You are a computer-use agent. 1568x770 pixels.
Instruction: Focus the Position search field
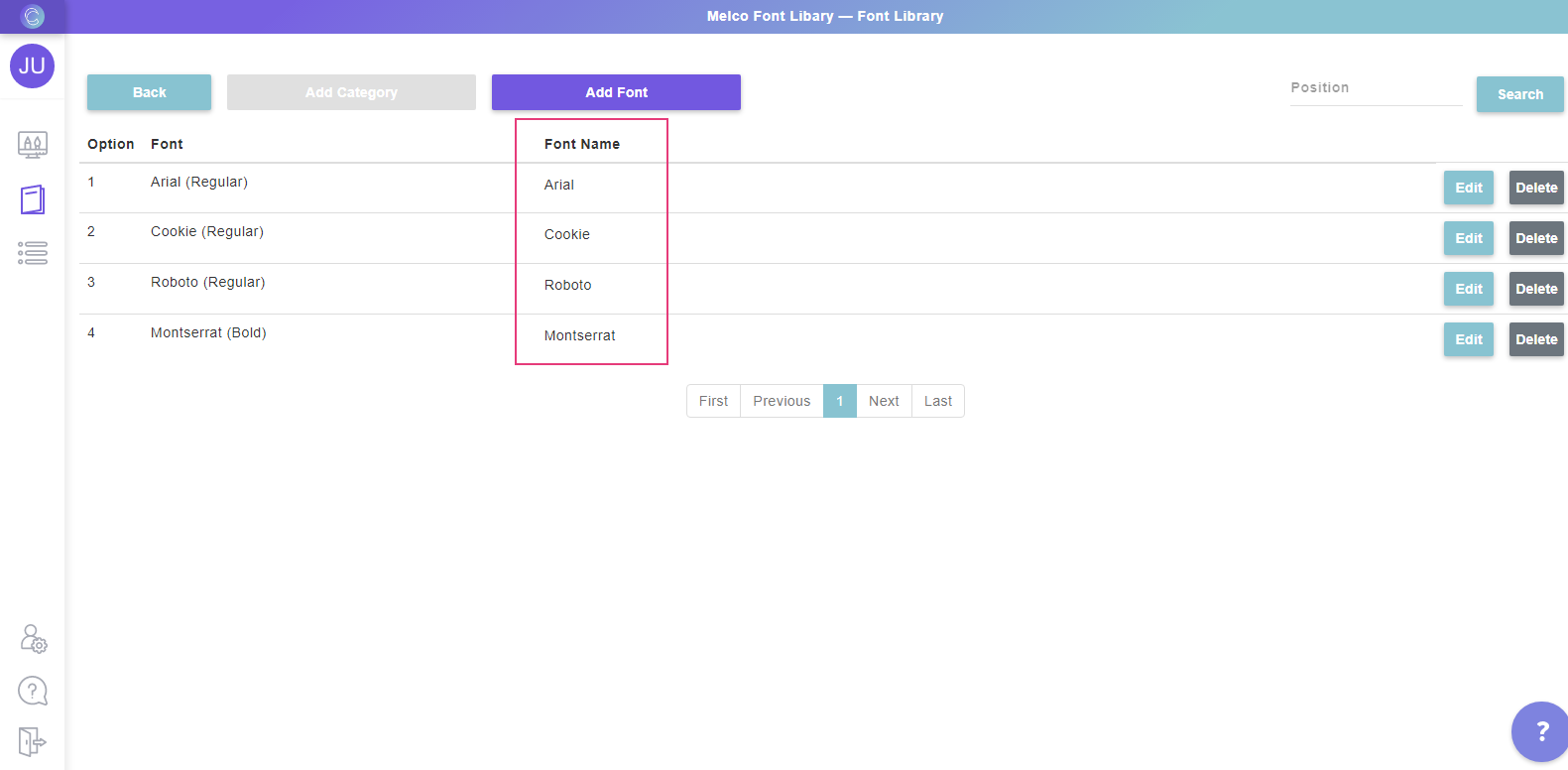pos(1376,88)
